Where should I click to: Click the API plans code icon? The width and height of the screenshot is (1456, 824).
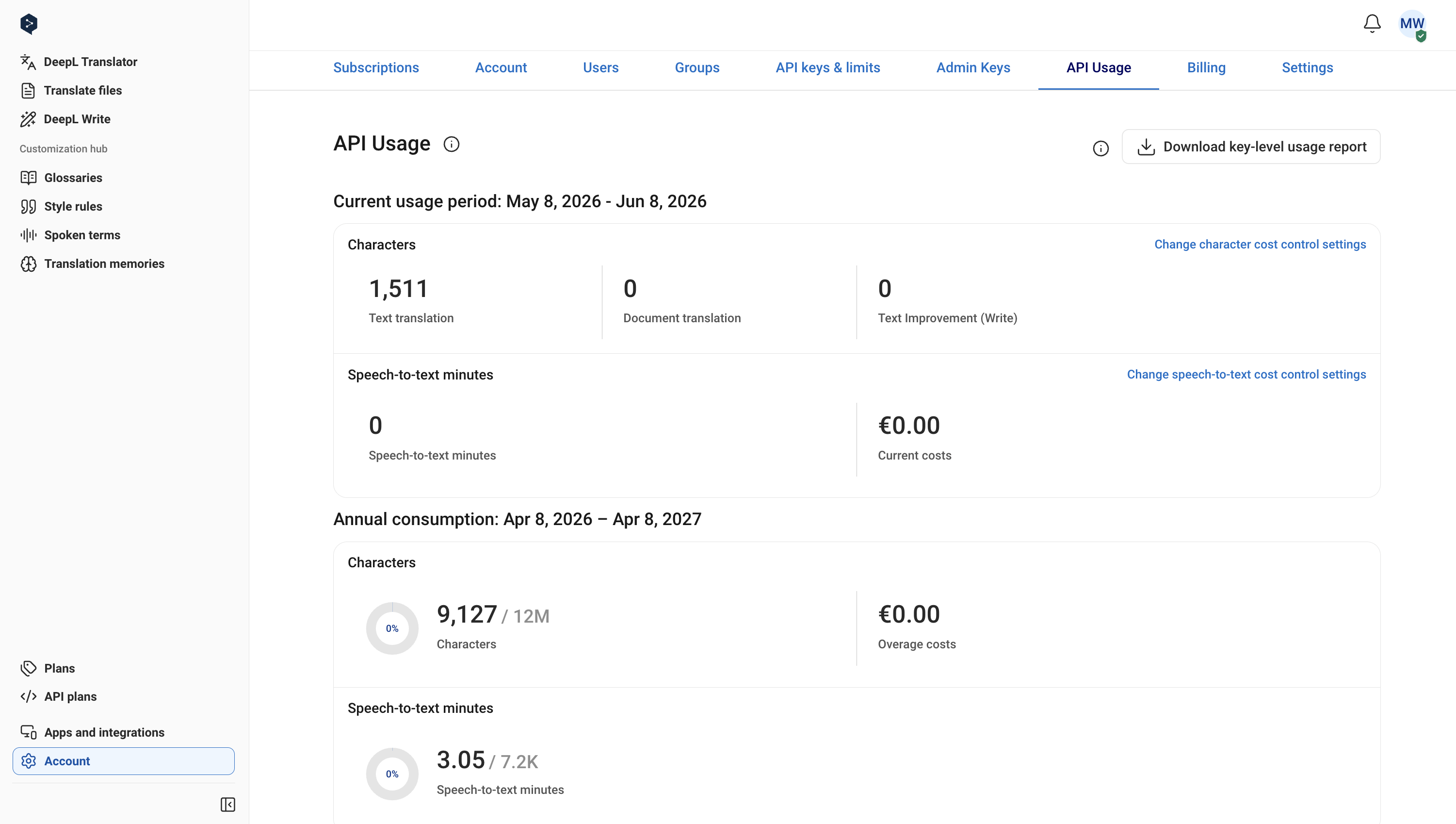click(x=28, y=697)
